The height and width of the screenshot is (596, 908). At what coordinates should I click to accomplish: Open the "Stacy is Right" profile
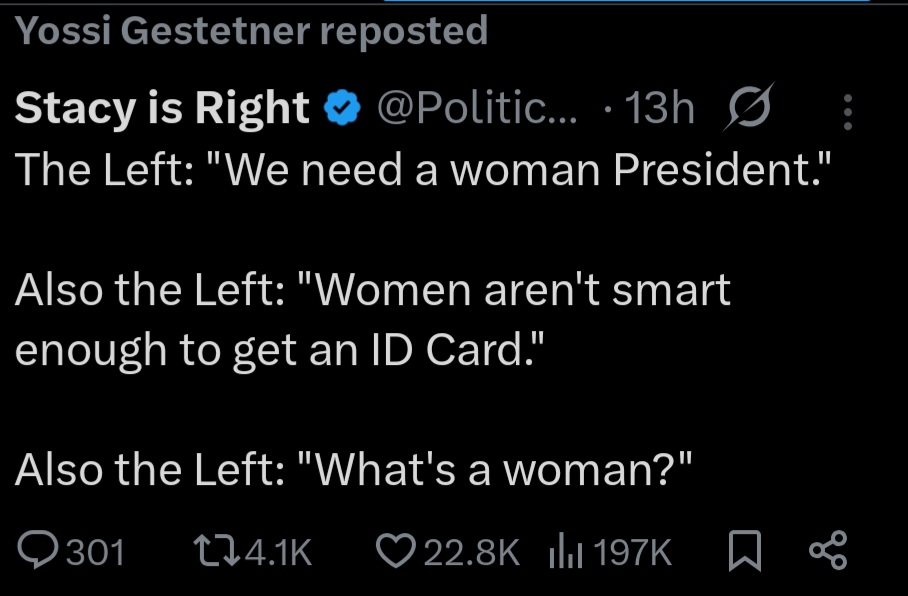[x=162, y=108]
